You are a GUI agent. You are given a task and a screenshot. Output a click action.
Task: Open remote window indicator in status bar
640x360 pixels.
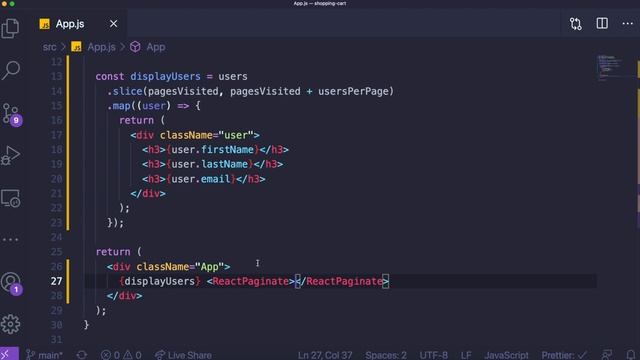pos(9,354)
